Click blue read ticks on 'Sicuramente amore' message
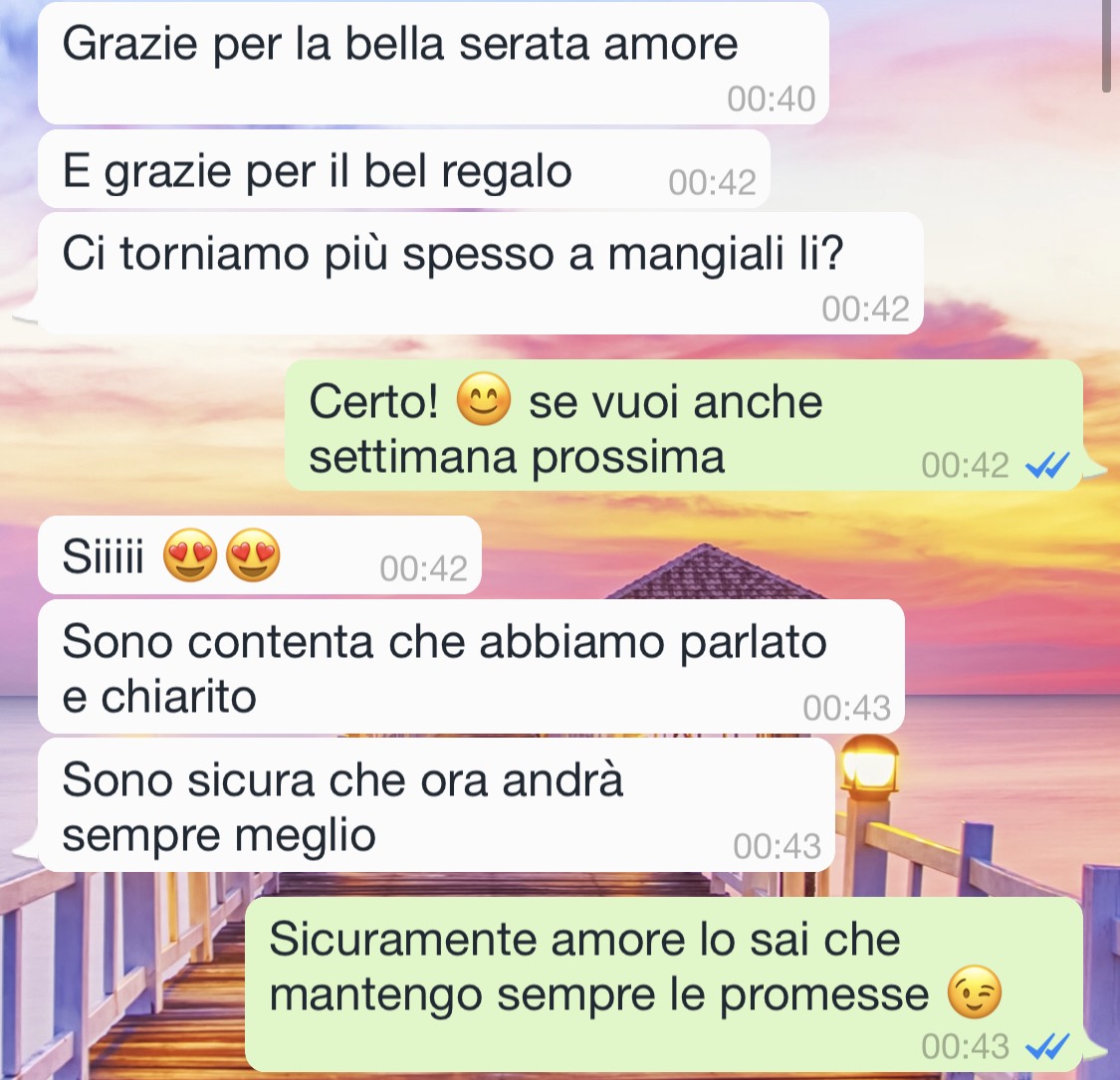 [1047, 1047]
